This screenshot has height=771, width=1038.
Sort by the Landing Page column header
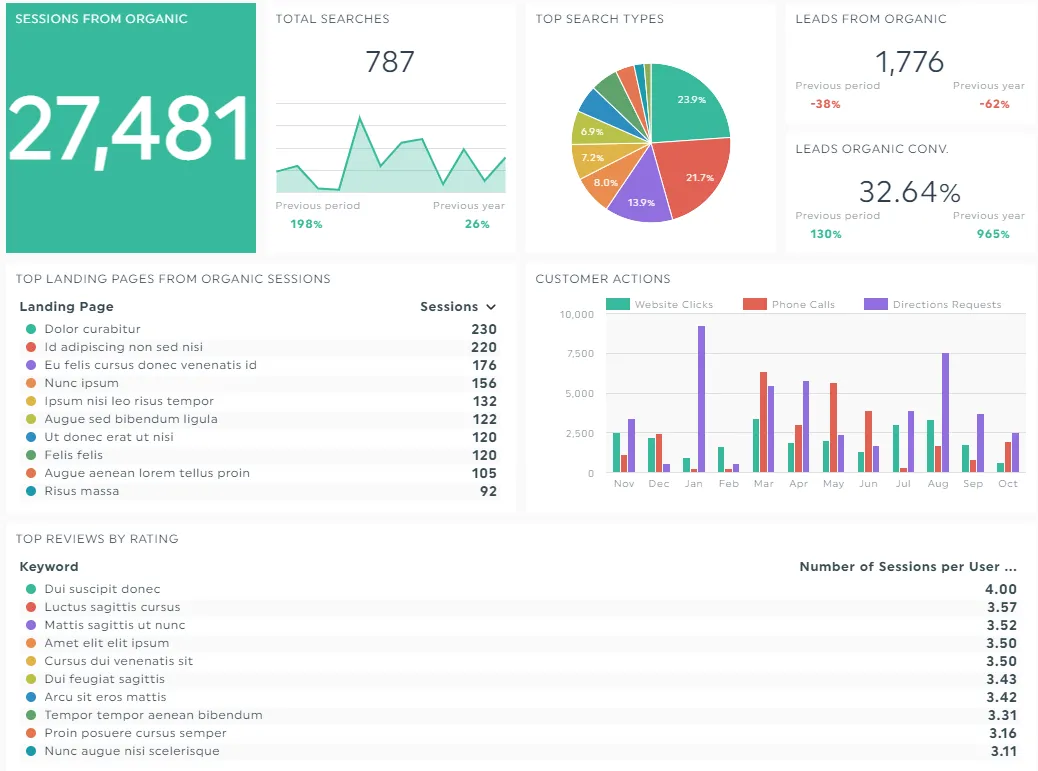pyautogui.click(x=66, y=307)
